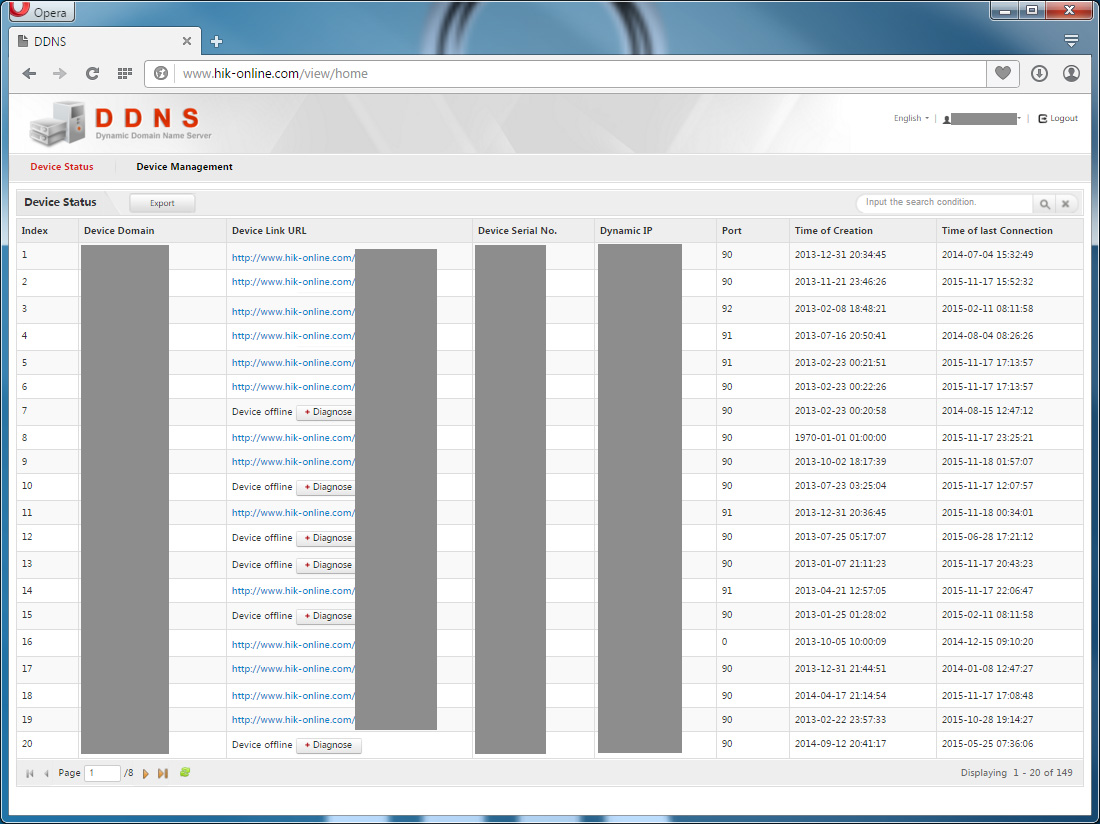Sort by the Time of Creation column header

[x=863, y=231]
